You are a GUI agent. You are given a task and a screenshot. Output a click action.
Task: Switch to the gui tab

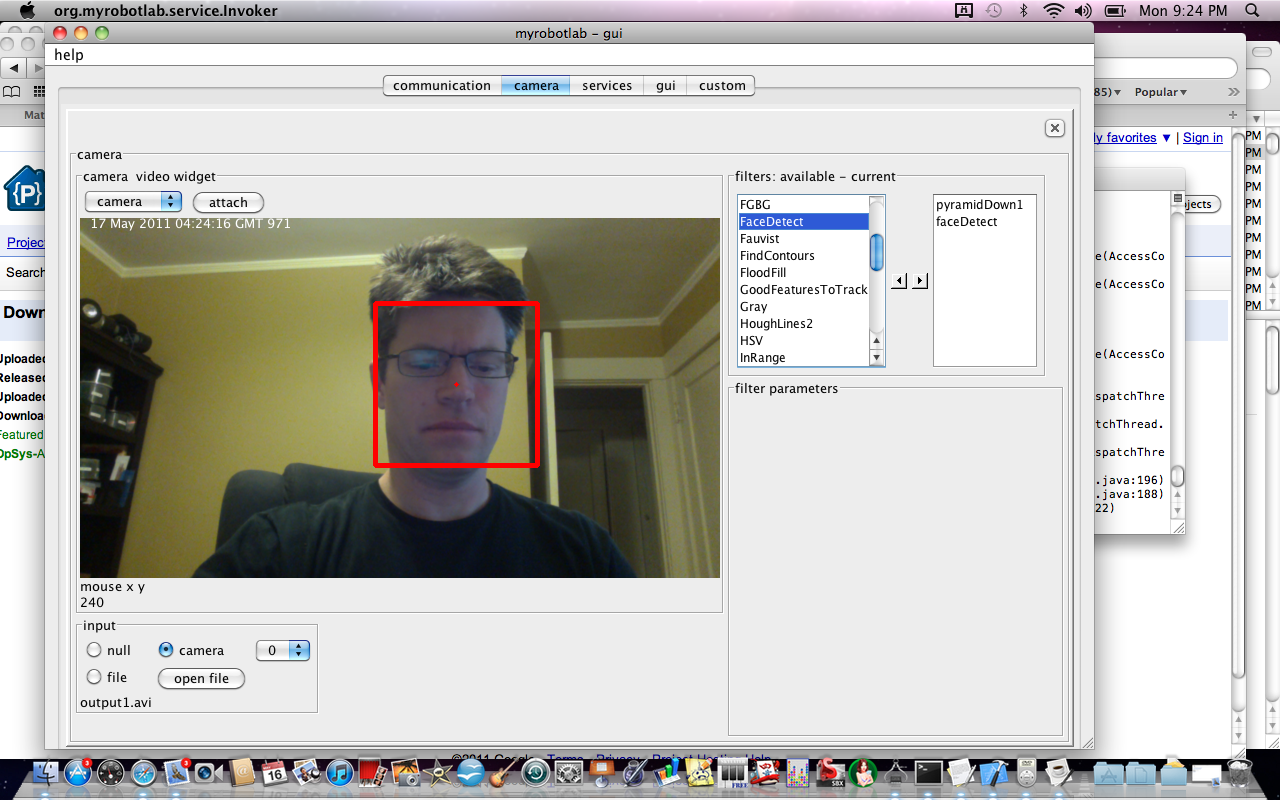[666, 86]
